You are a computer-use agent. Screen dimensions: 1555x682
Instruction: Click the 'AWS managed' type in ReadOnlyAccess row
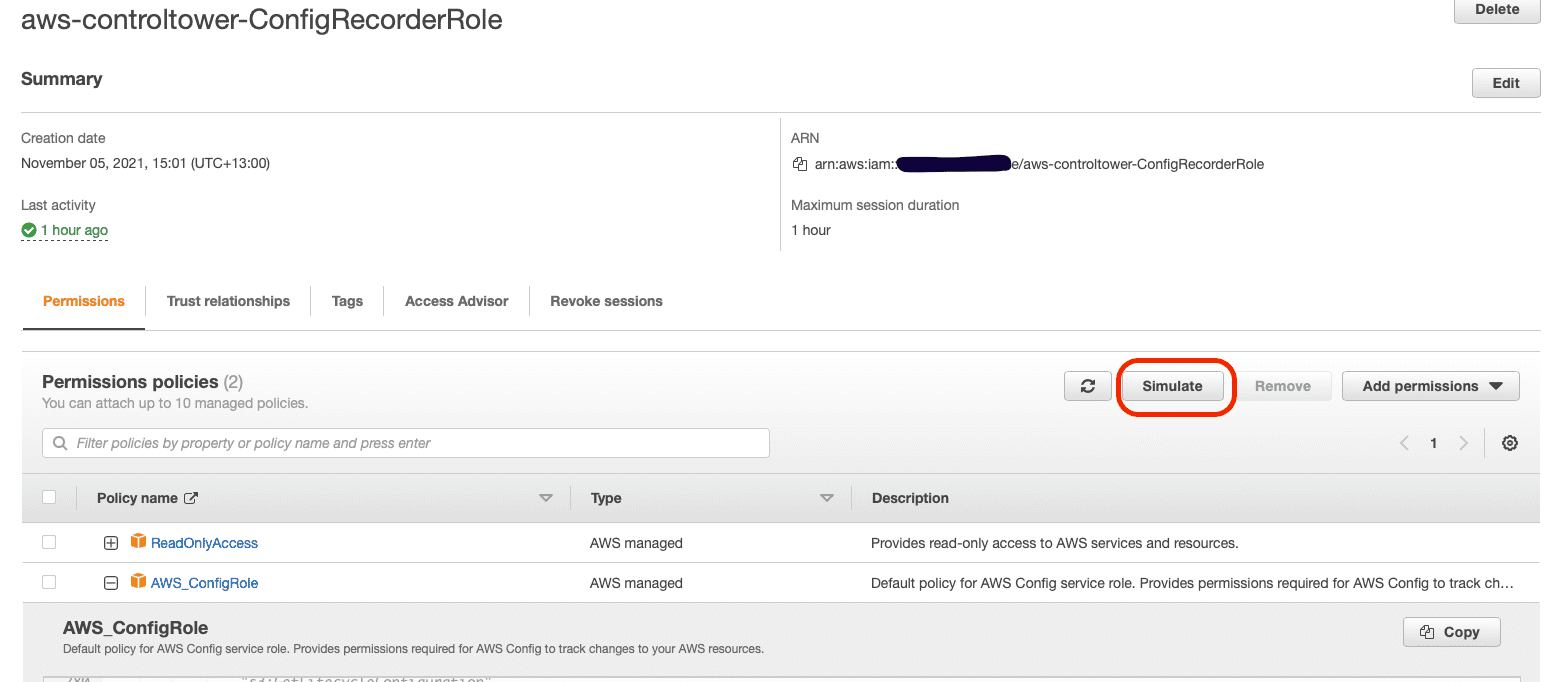[x=636, y=543]
